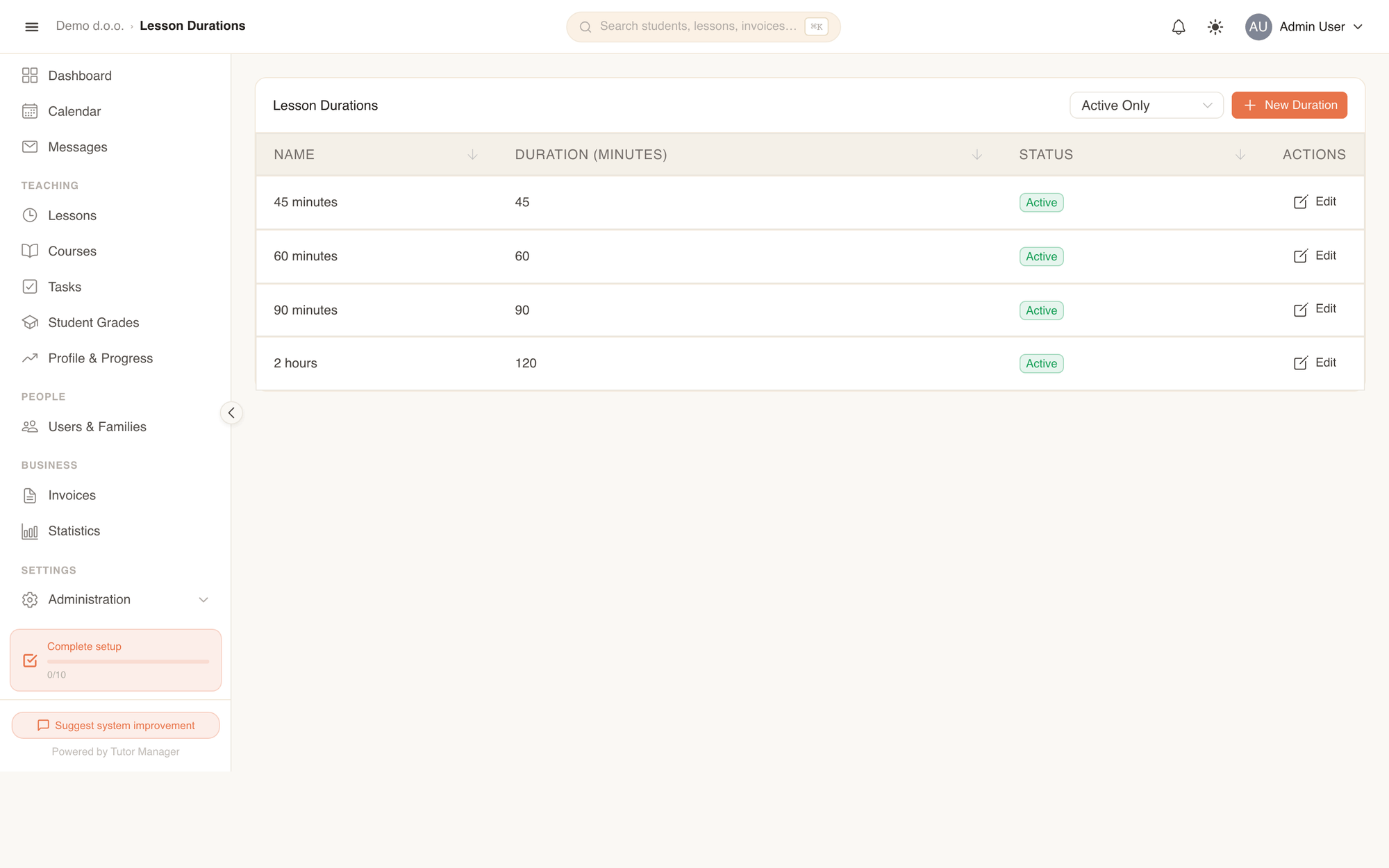This screenshot has width=1389, height=868.
Task: Collapse the sidebar with the arrow button
Action: (231, 412)
